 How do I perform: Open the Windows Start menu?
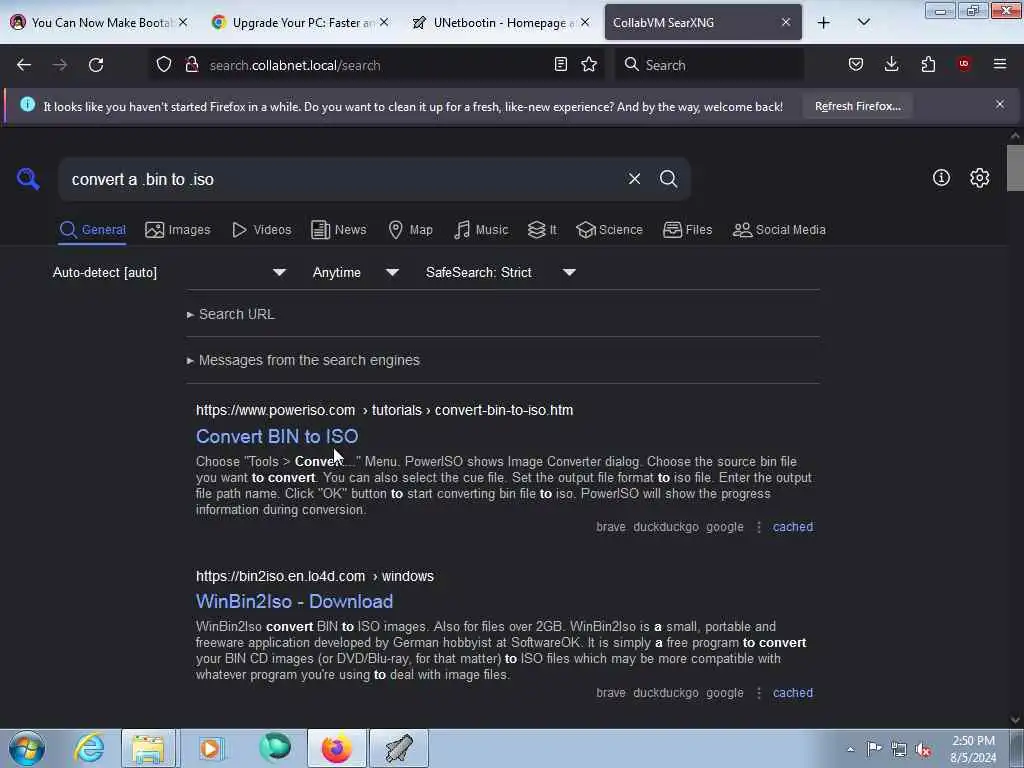click(x=27, y=748)
